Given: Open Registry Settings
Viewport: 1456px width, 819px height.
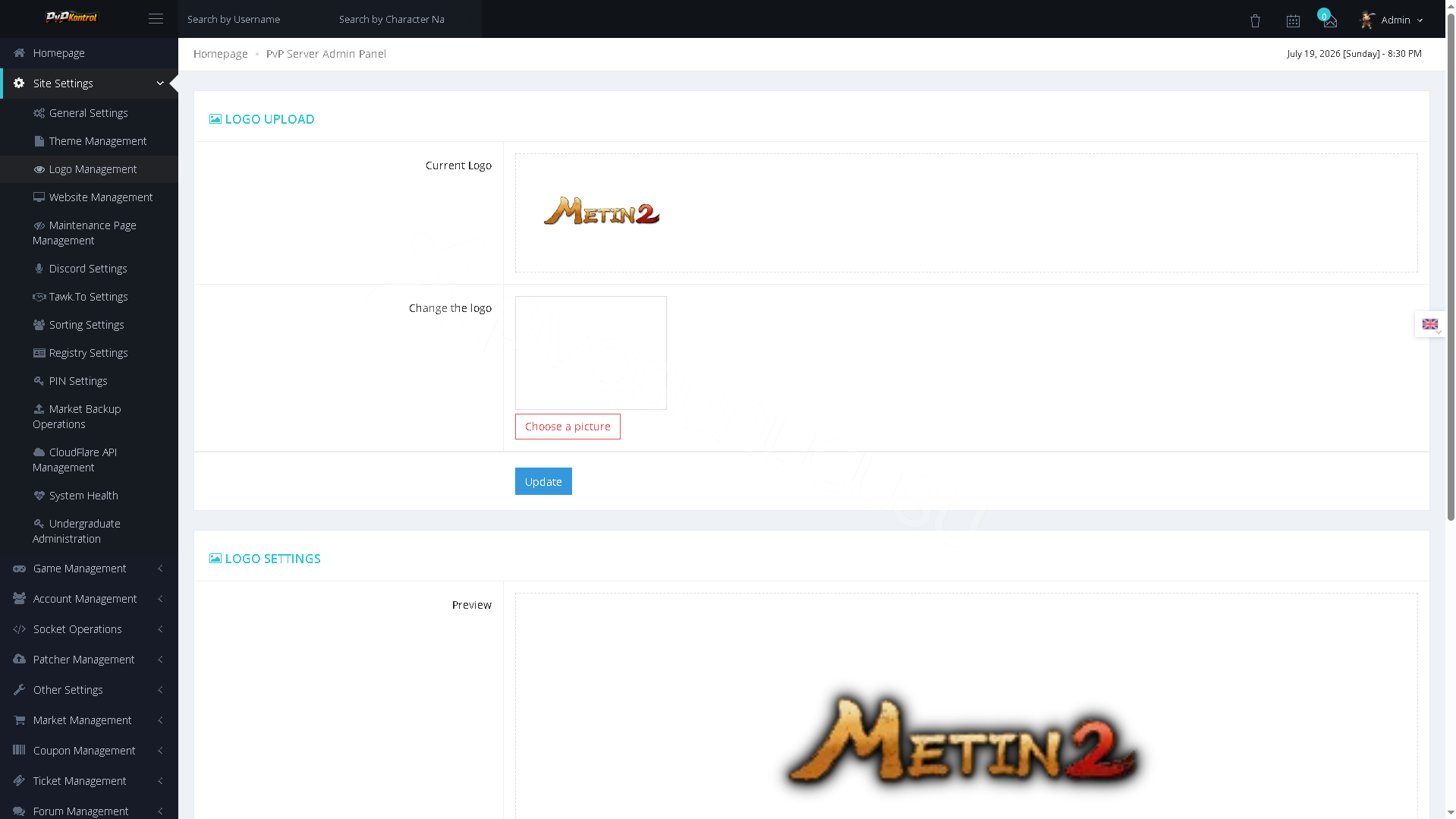Looking at the screenshot, I should coord(89,353).
